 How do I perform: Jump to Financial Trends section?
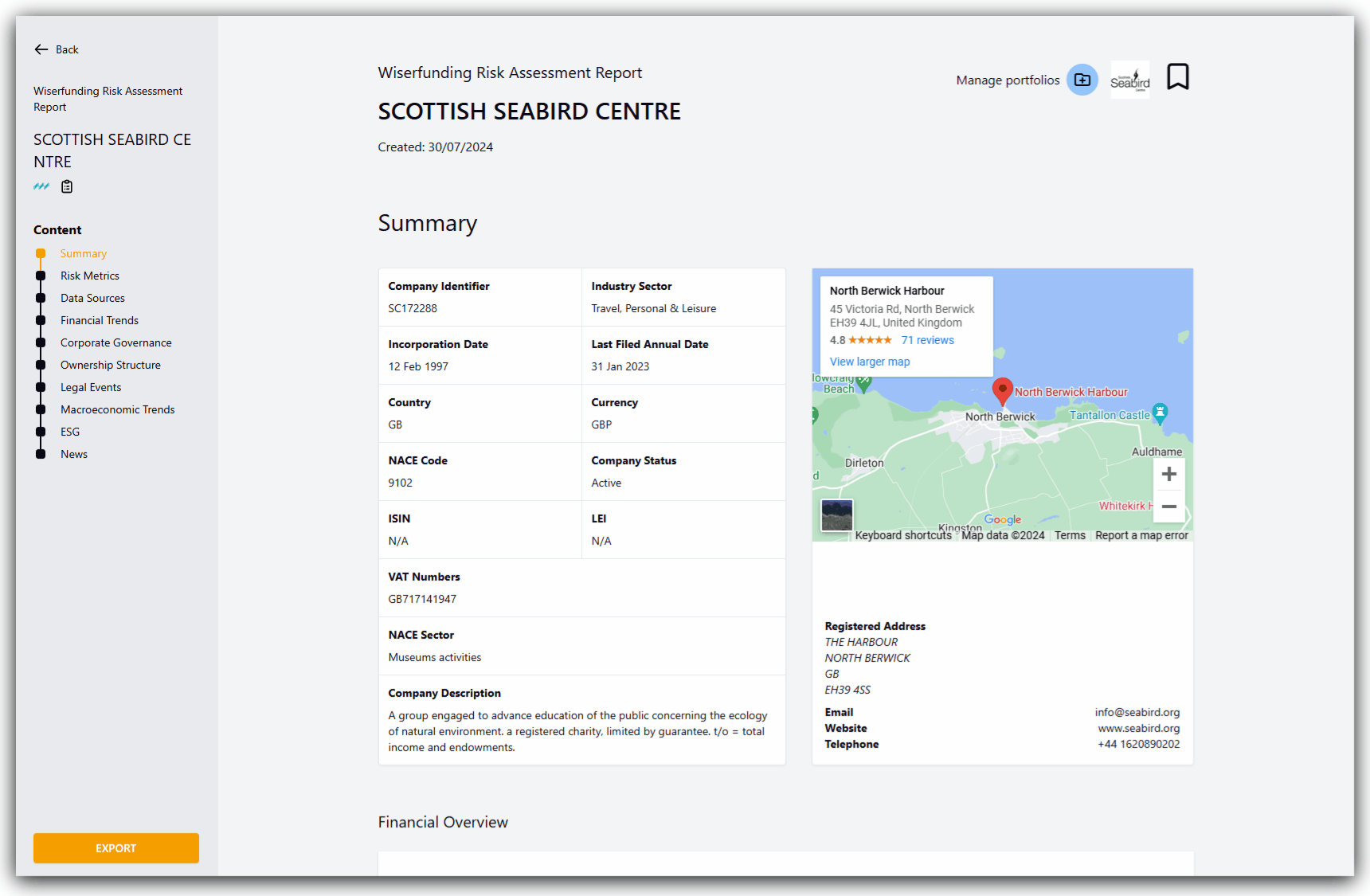[100, 320]
